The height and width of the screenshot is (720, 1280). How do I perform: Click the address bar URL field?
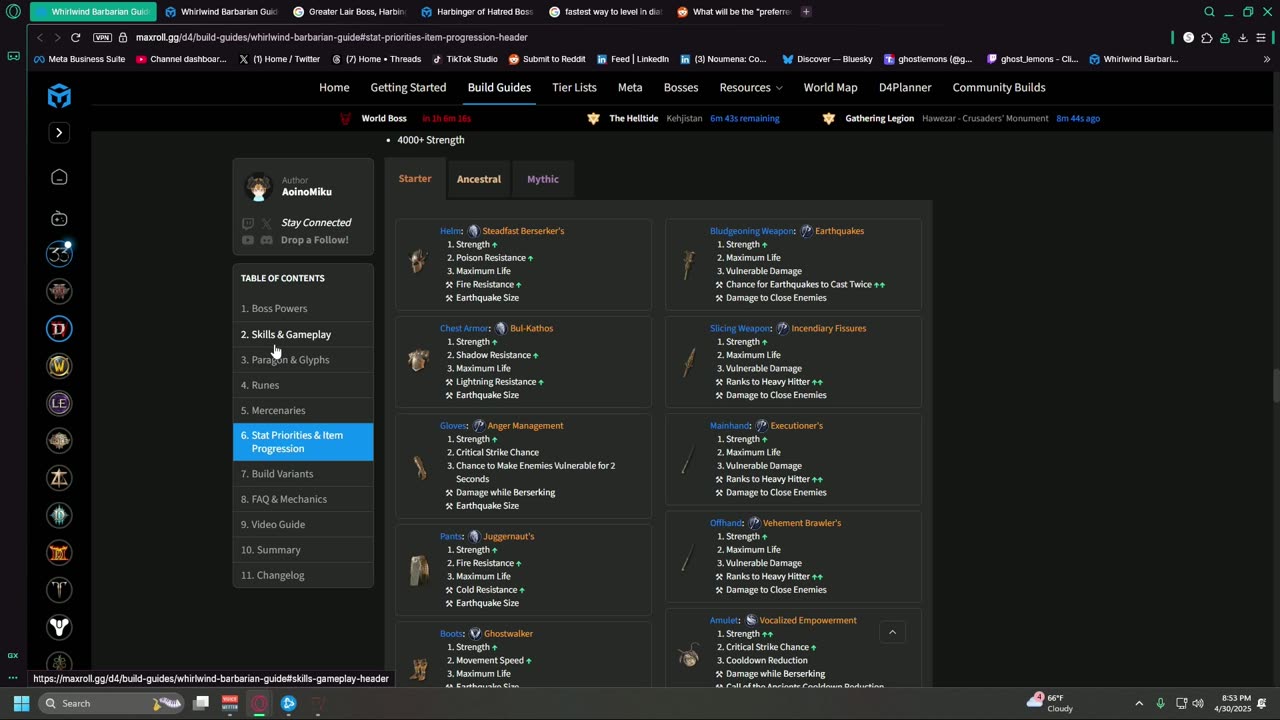640,37
